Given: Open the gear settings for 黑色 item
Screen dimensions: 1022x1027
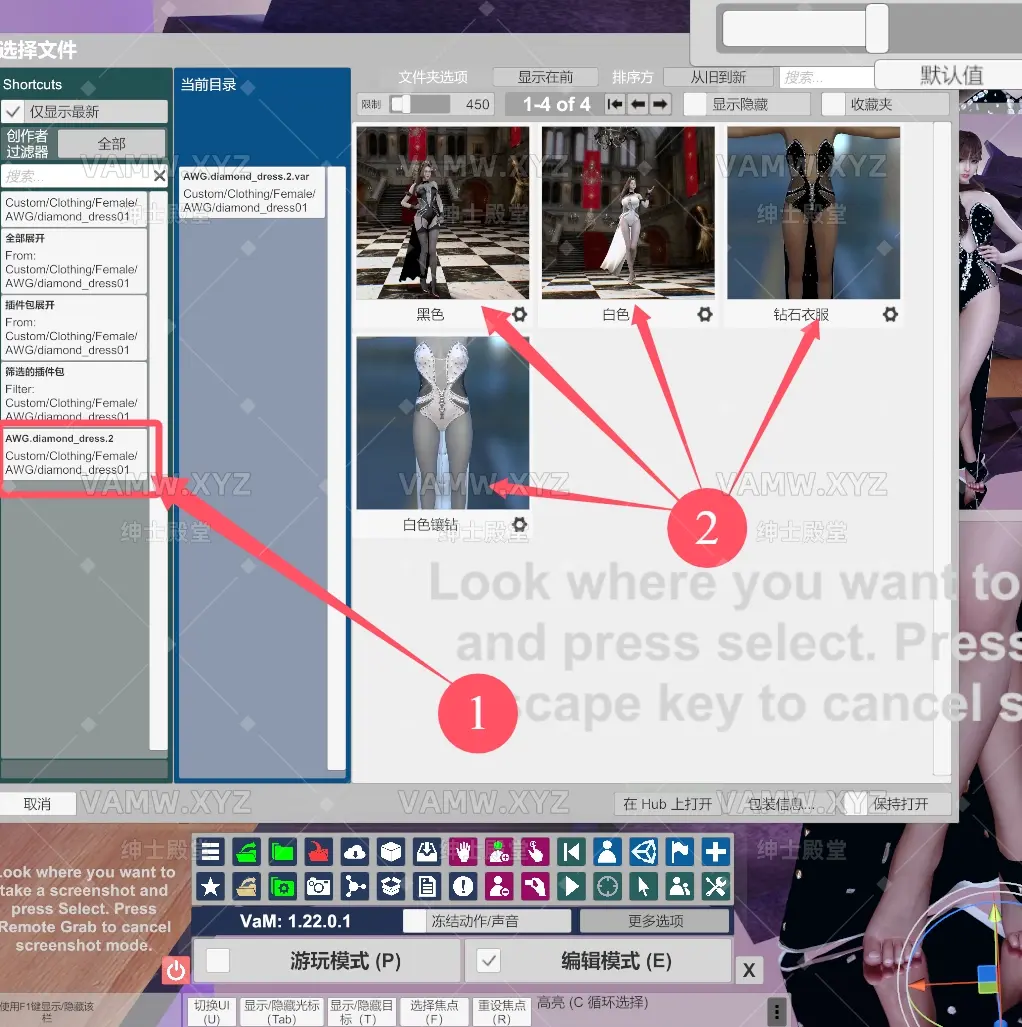Looking at the screenshot, I should pos(520,314).
